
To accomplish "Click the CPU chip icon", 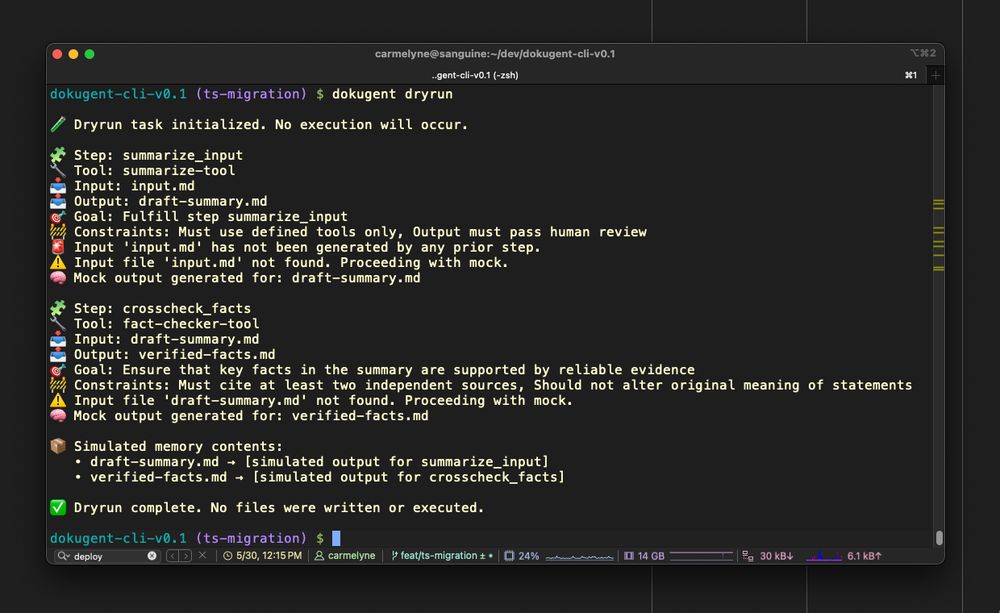I will [x=509, y=556].
